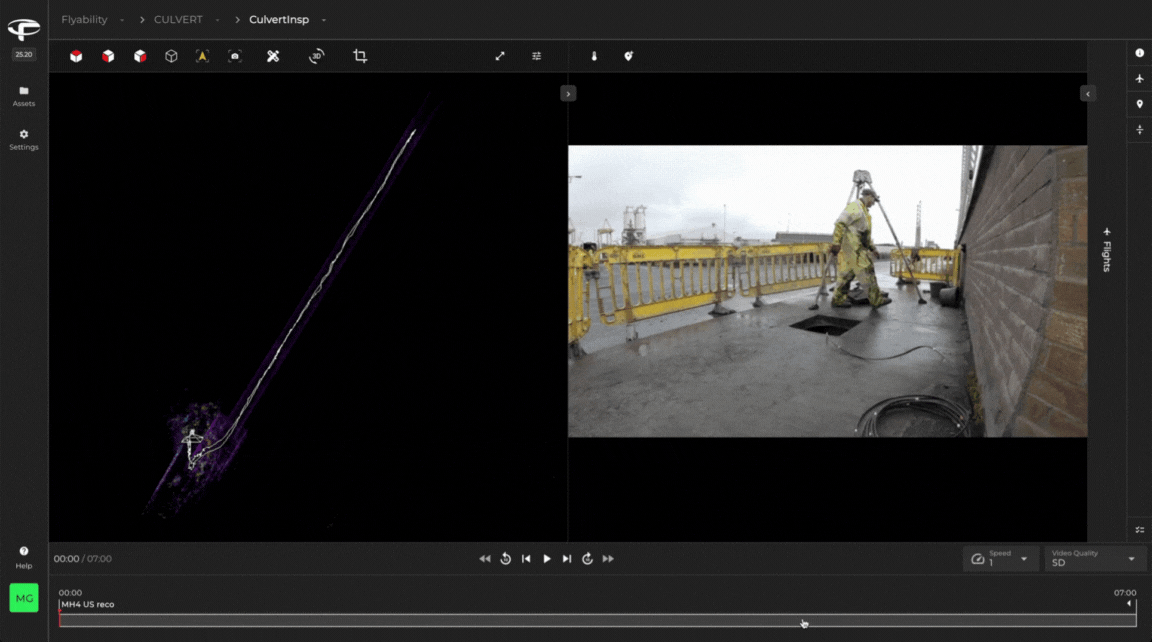The image size is (1152, 642).
Task: Click the thermometer thermal view icon
Action: (x=594, y=56)
